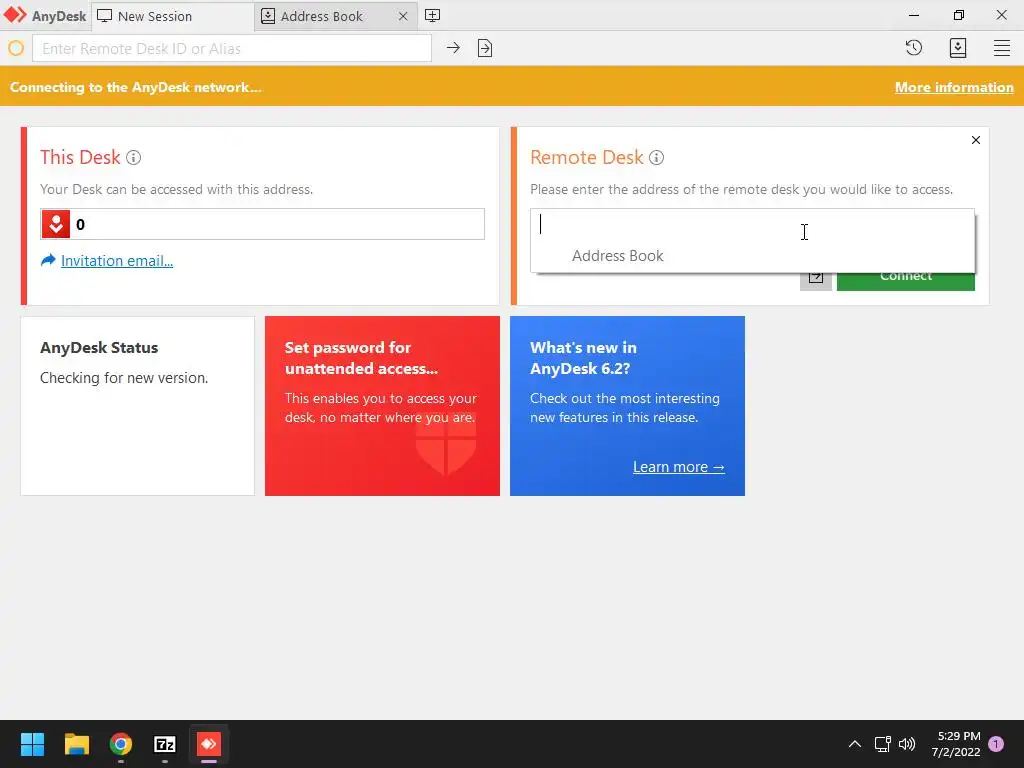Close the Remote Desk panel
Viewport: 1024px width, 768px height.
(976, 140)
